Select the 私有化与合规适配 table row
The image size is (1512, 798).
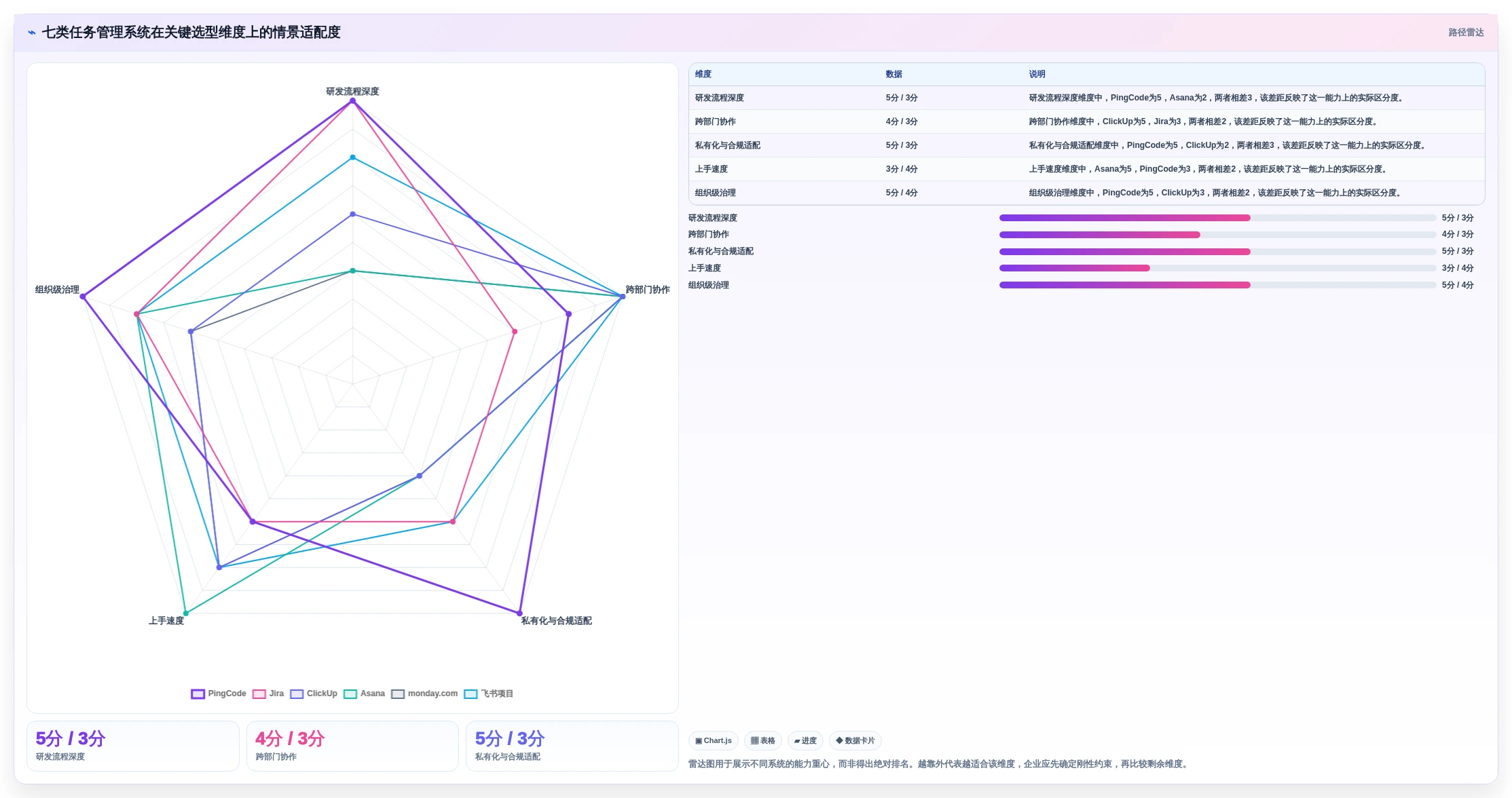coord(1086,145)
